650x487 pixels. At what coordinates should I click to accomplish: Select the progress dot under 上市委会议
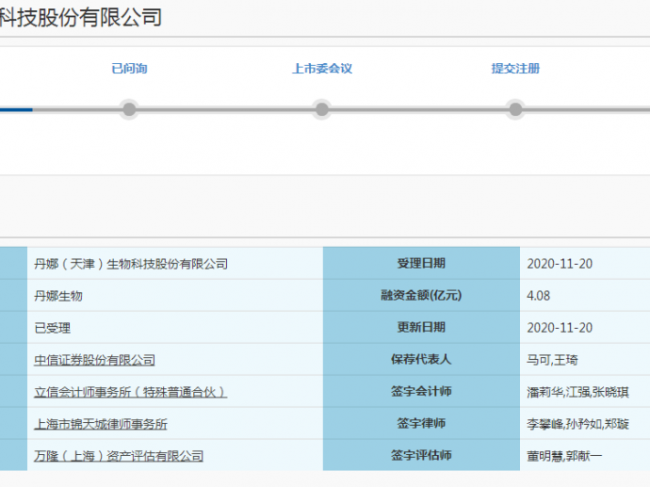coord(322,109)
